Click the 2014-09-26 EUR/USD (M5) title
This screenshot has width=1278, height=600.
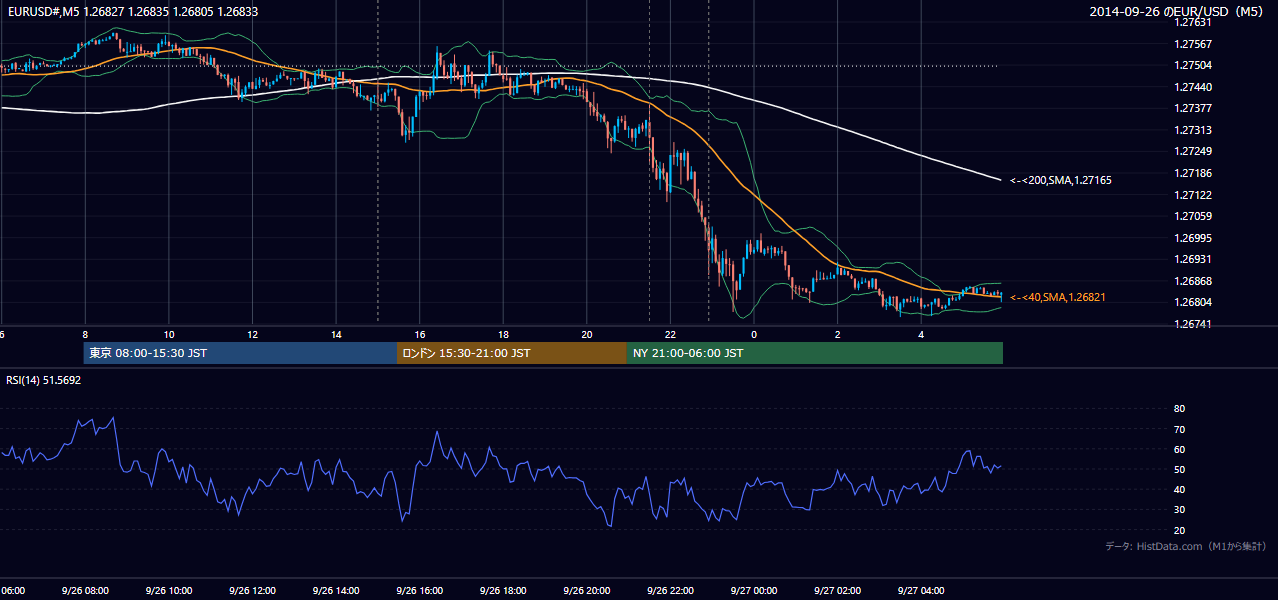pos(1177,12)
